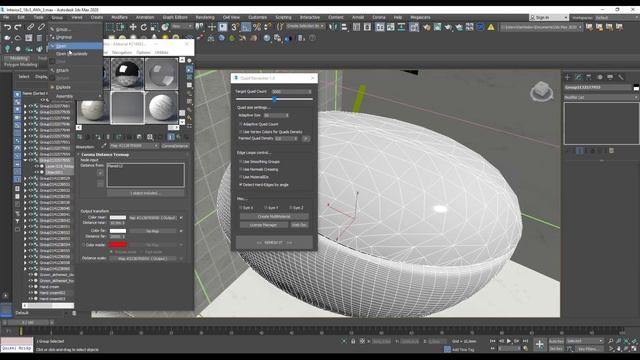Open the Motion tab in command panel
The image size is (640, 360).
[600, 77]
